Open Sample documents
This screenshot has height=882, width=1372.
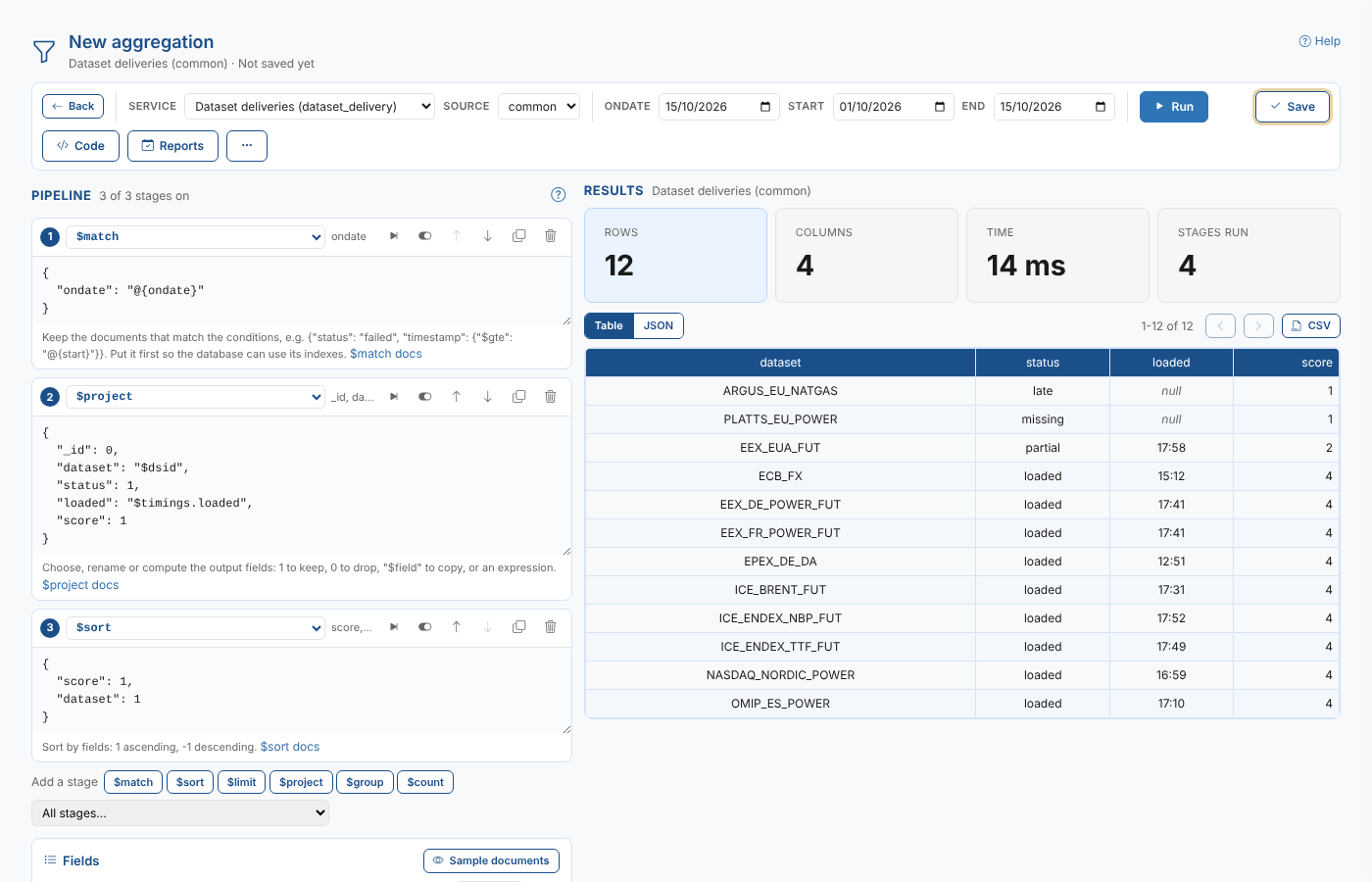[491, 860]
